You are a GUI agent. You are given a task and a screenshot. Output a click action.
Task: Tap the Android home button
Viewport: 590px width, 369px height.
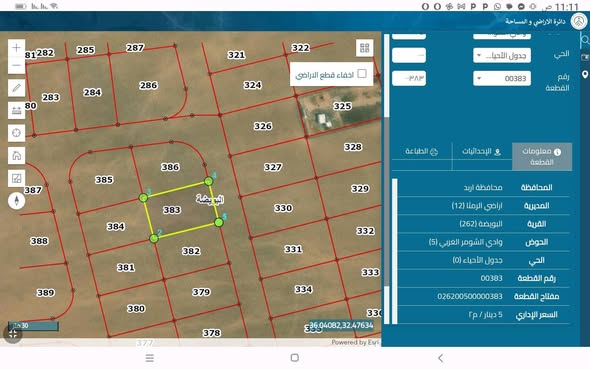click(295, 358)
